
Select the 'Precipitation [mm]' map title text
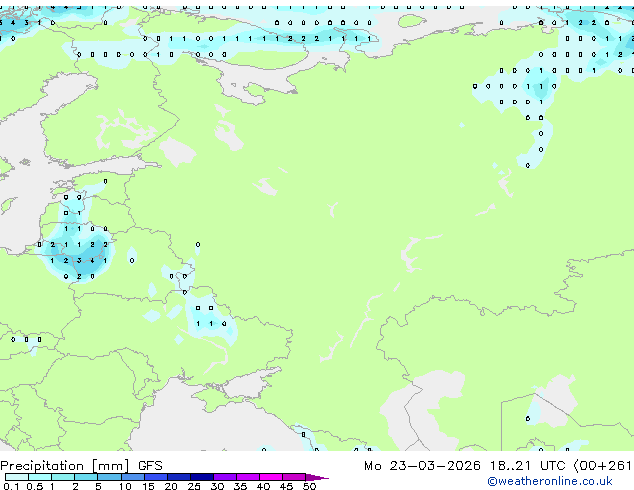point(65,466)
